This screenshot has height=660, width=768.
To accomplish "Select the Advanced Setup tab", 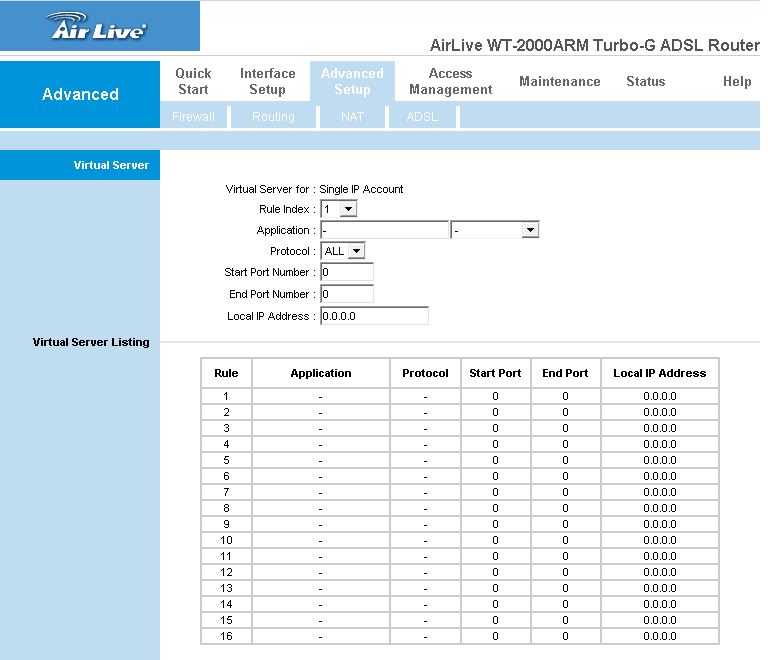I will point(351,81).
